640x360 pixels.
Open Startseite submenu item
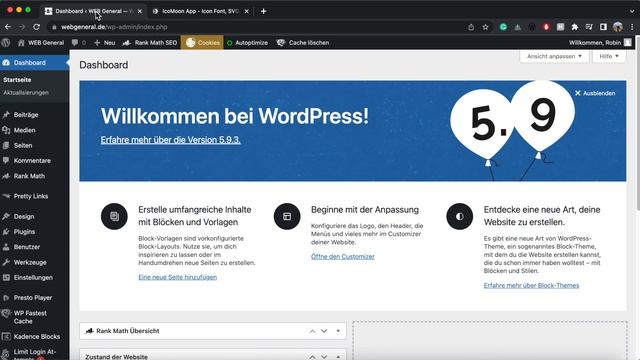click(17, 80)
